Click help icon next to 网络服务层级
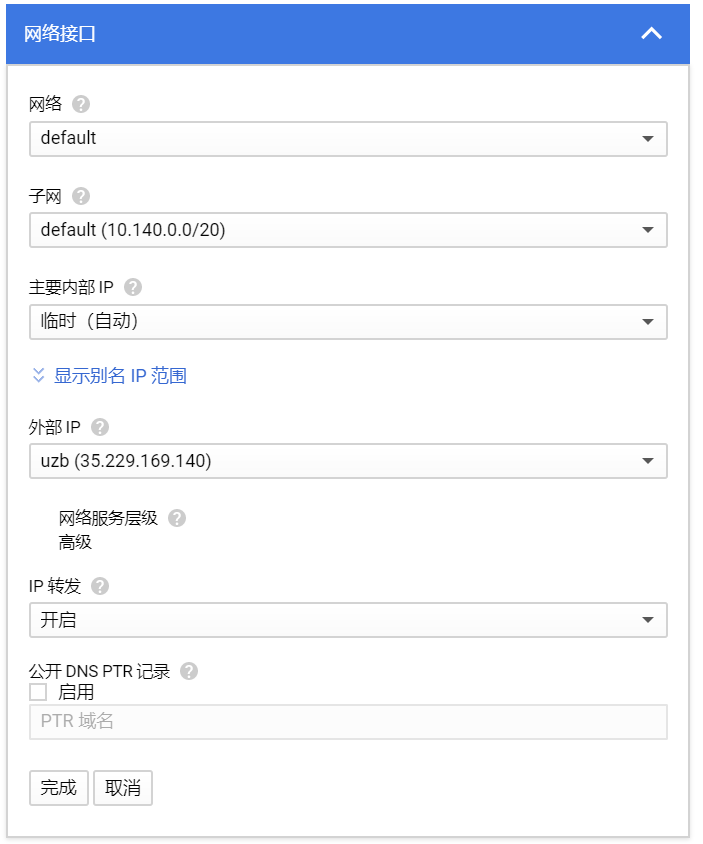The width and height of the screenshot is (703, 844). tap(177, 518)
